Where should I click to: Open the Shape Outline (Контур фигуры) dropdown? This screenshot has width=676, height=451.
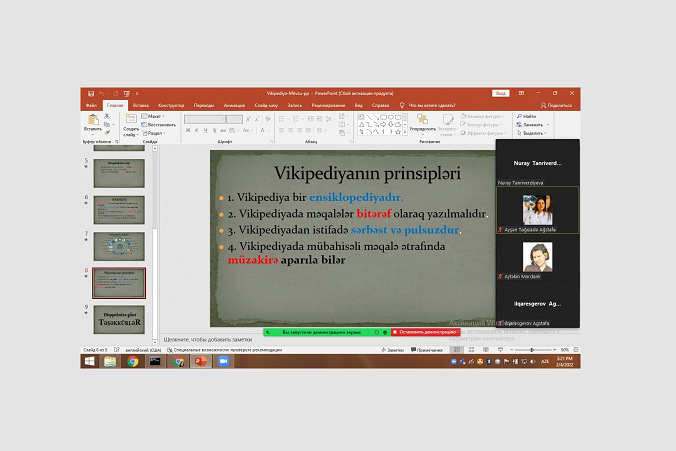tap(481, 125)
